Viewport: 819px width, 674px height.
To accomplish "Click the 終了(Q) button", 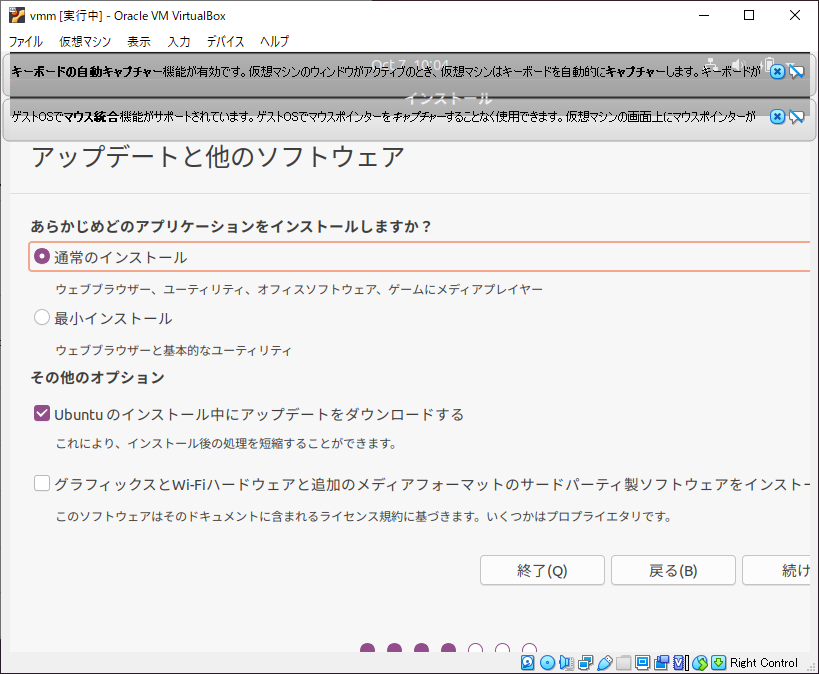I will click(x=542, y=570).
